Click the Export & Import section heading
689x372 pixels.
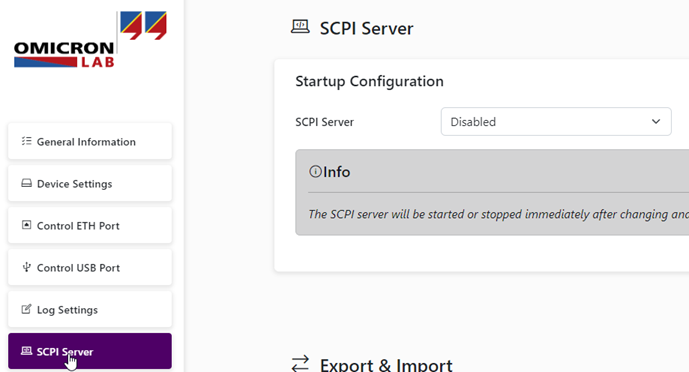pos(386,365)
